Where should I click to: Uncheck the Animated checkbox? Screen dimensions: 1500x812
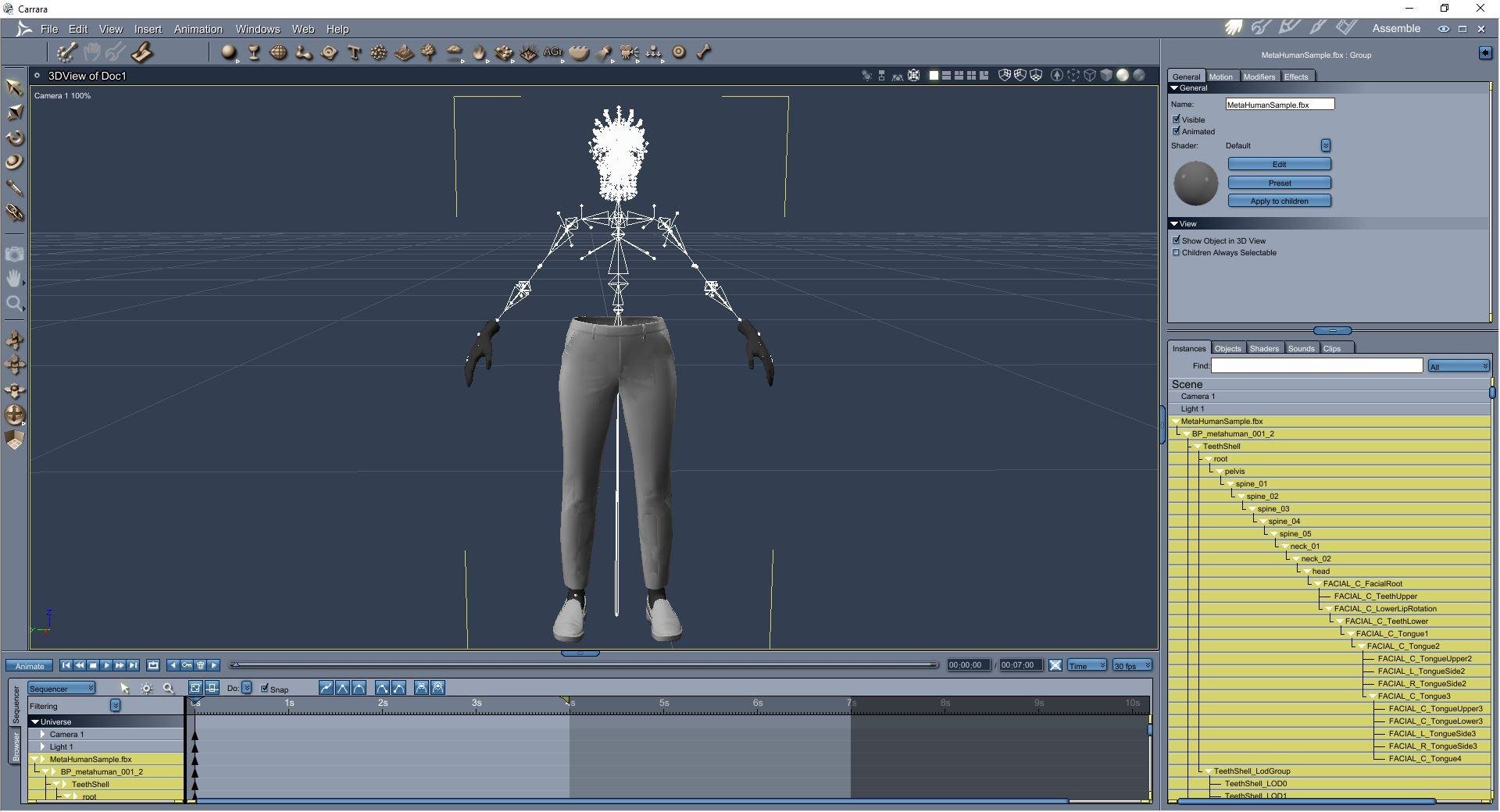point(1177,131)
